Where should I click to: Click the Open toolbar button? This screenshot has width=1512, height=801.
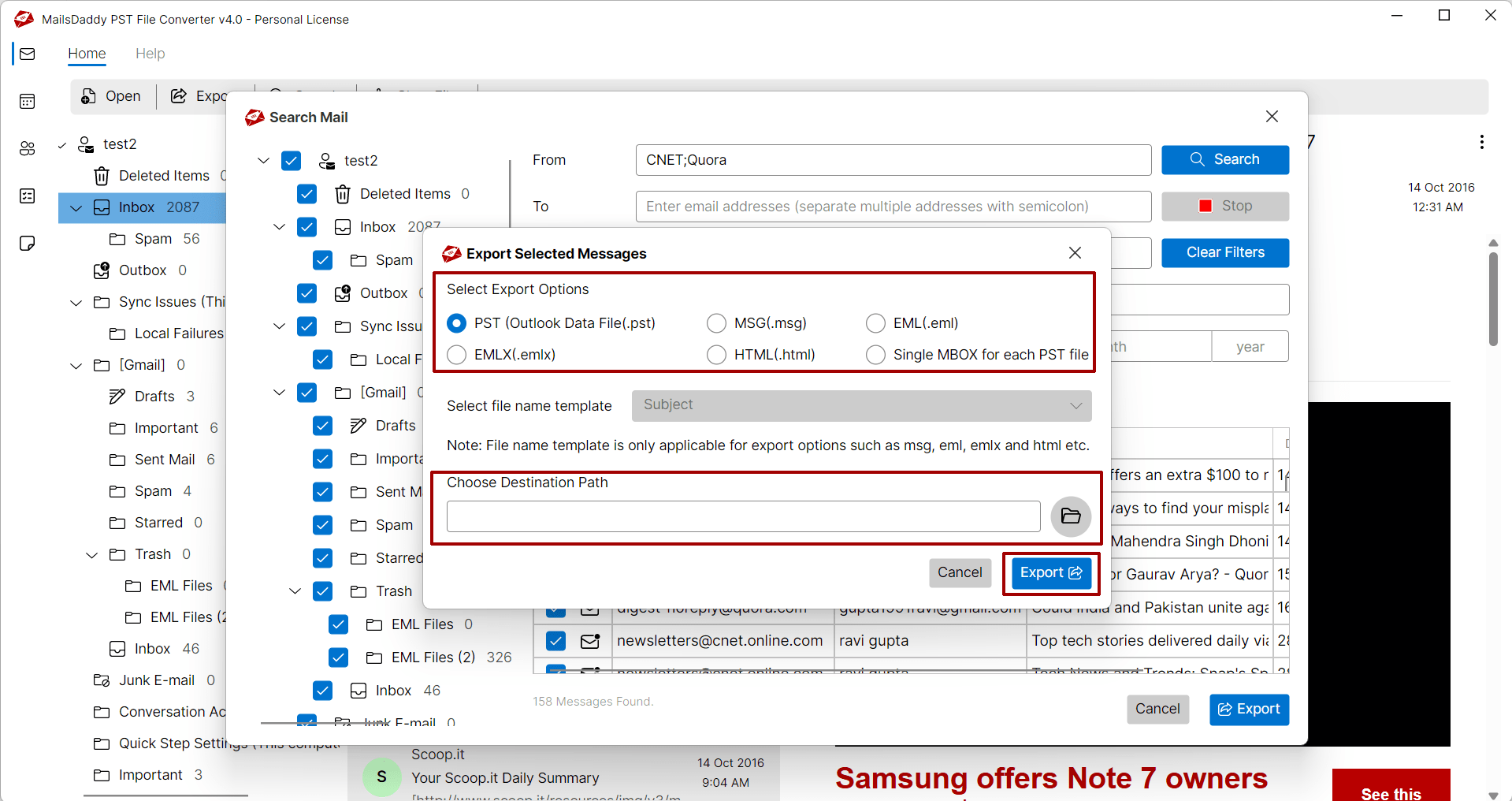(111, 96)
